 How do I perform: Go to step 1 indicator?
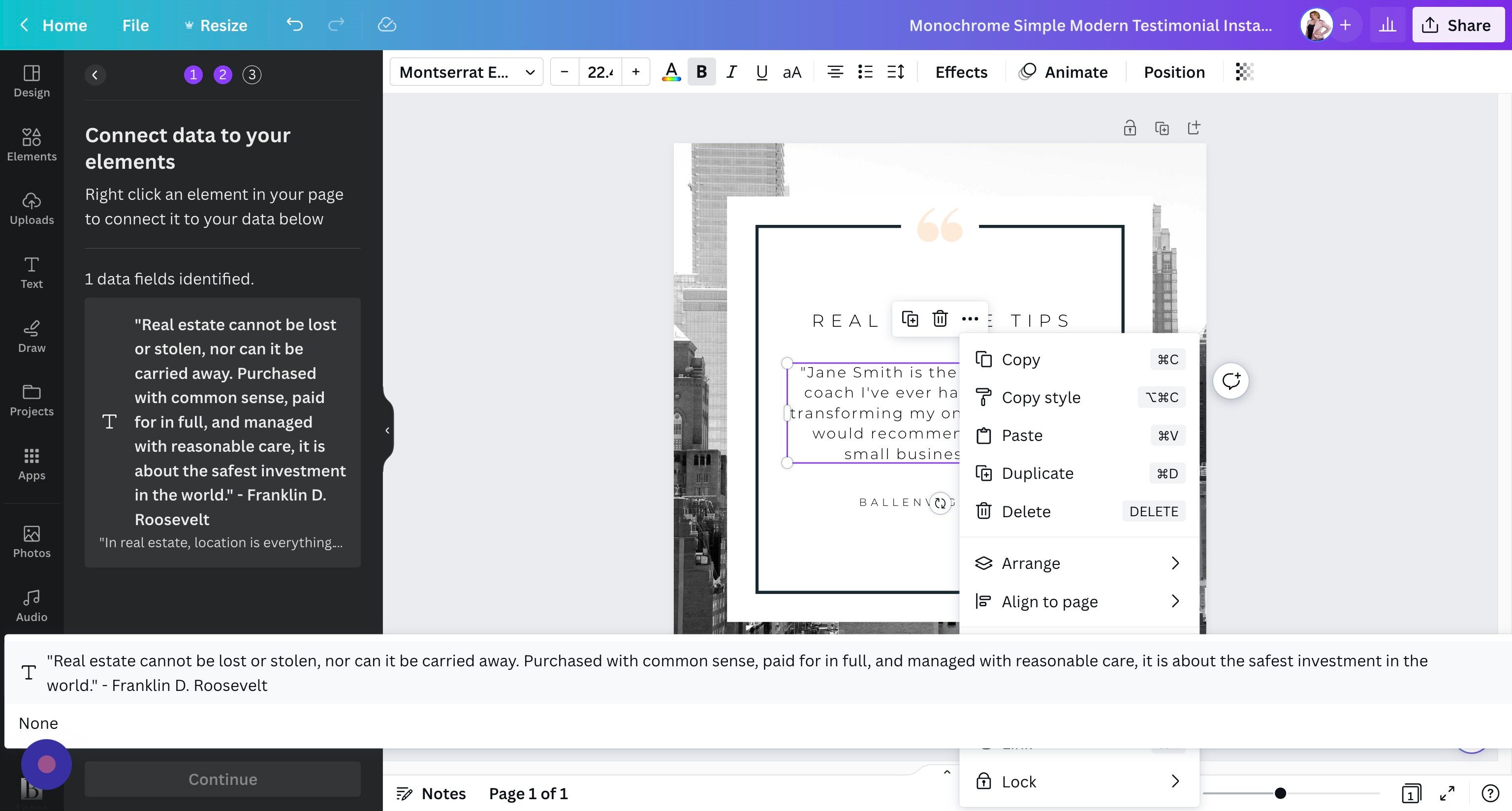[193, 74]
